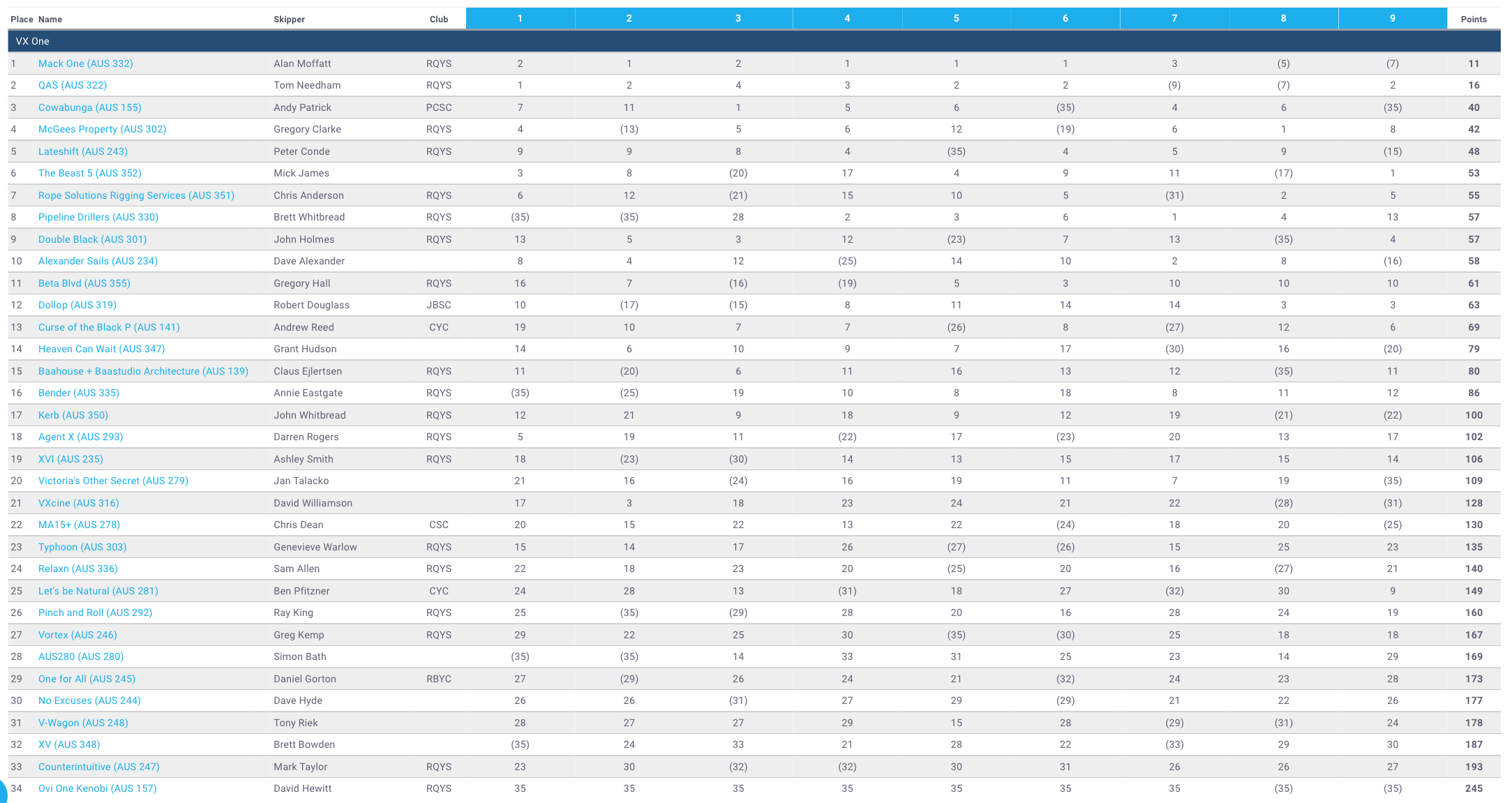Click race 7 column header
The height and width of the screenshot is (803, 1512).
tap(1174, 18)
